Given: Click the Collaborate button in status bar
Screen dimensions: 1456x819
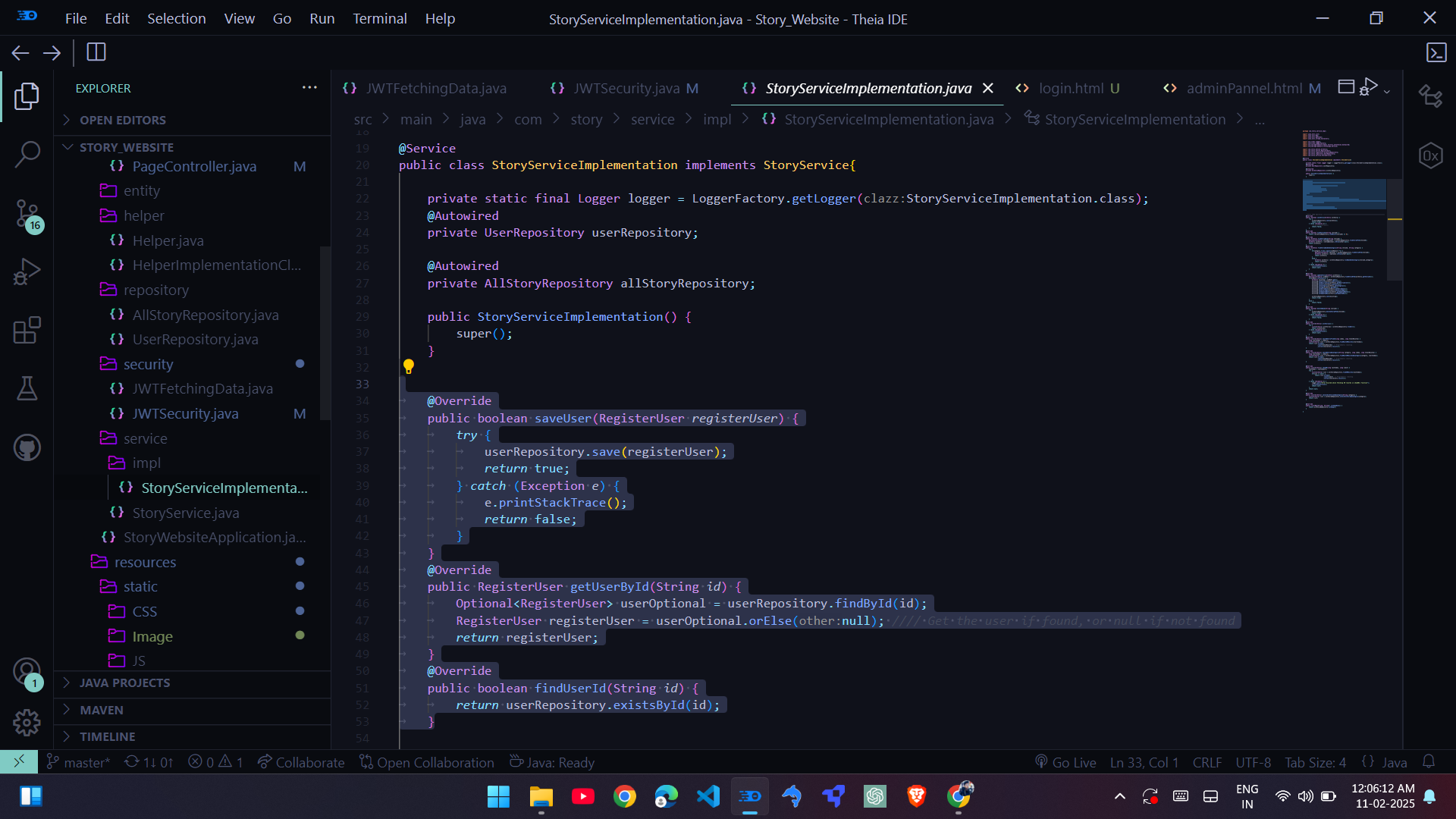Looking at the screenshot, I should (300, 762).
